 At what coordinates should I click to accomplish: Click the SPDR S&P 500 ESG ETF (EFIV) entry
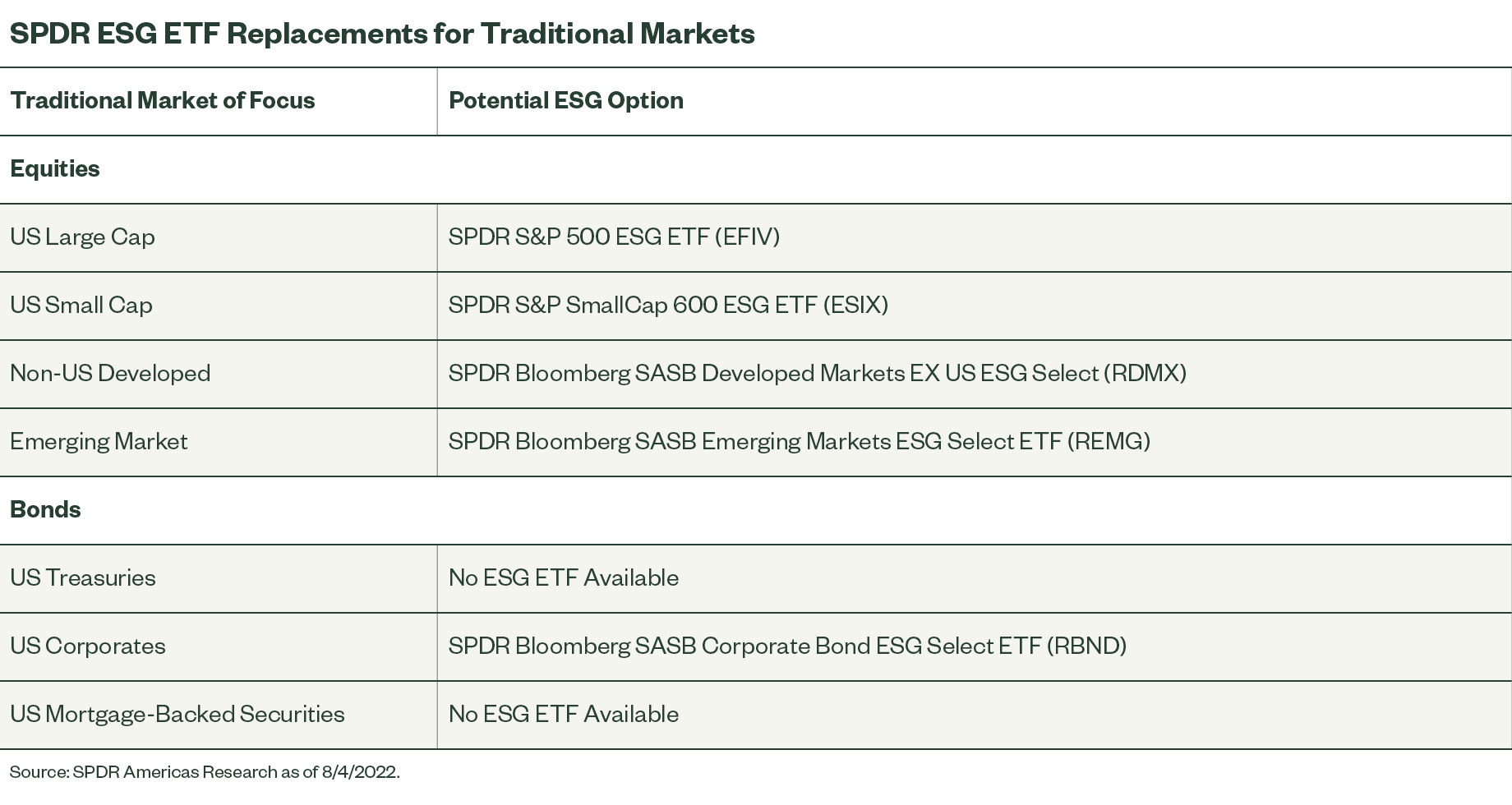[x=614, y=237]
